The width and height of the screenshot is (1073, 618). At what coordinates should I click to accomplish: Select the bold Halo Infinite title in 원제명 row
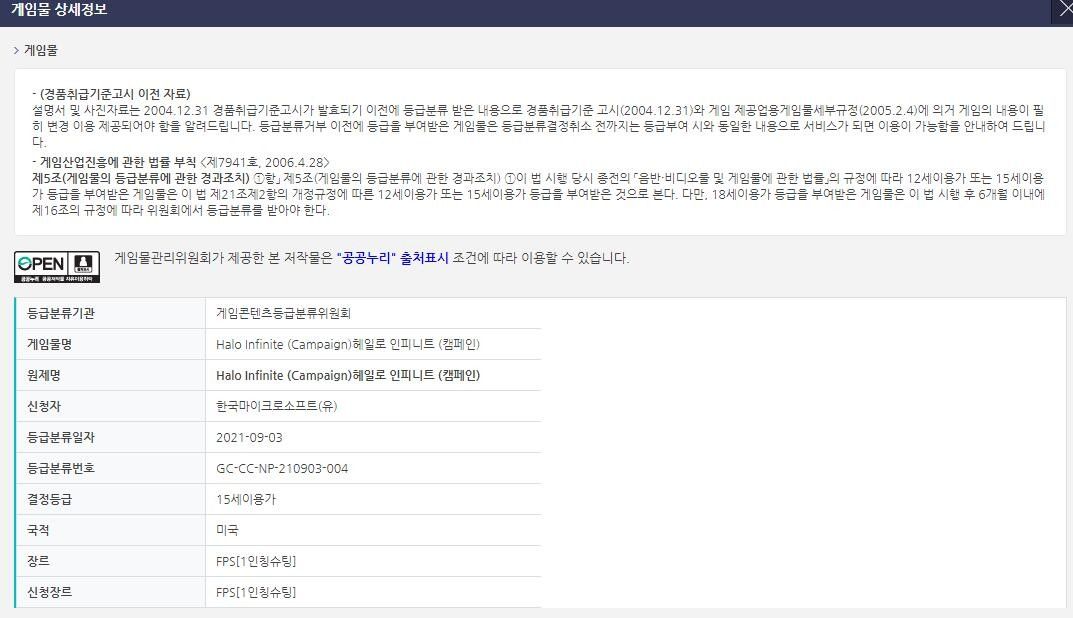348,375
